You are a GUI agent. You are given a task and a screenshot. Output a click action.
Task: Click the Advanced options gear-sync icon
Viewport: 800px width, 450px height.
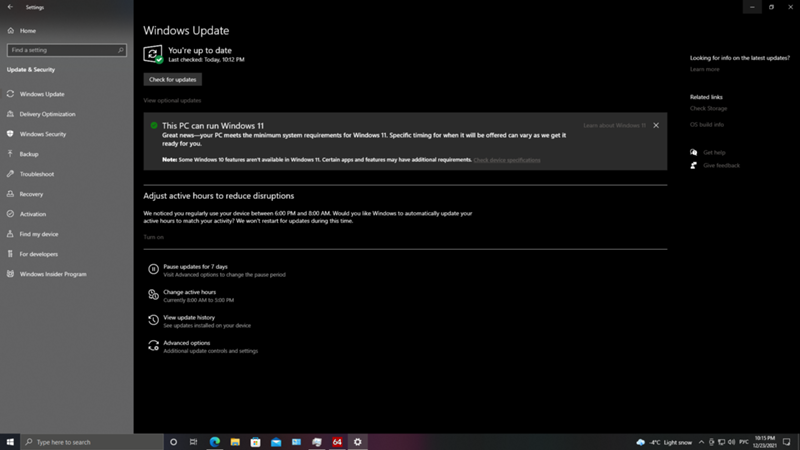[153, 346]
